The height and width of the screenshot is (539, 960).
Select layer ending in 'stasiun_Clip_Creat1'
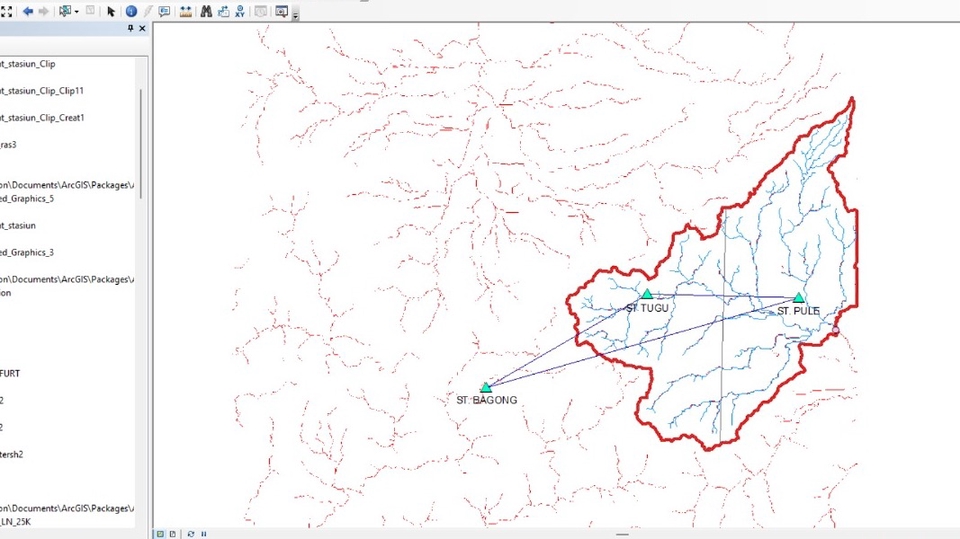pos(42,118)
